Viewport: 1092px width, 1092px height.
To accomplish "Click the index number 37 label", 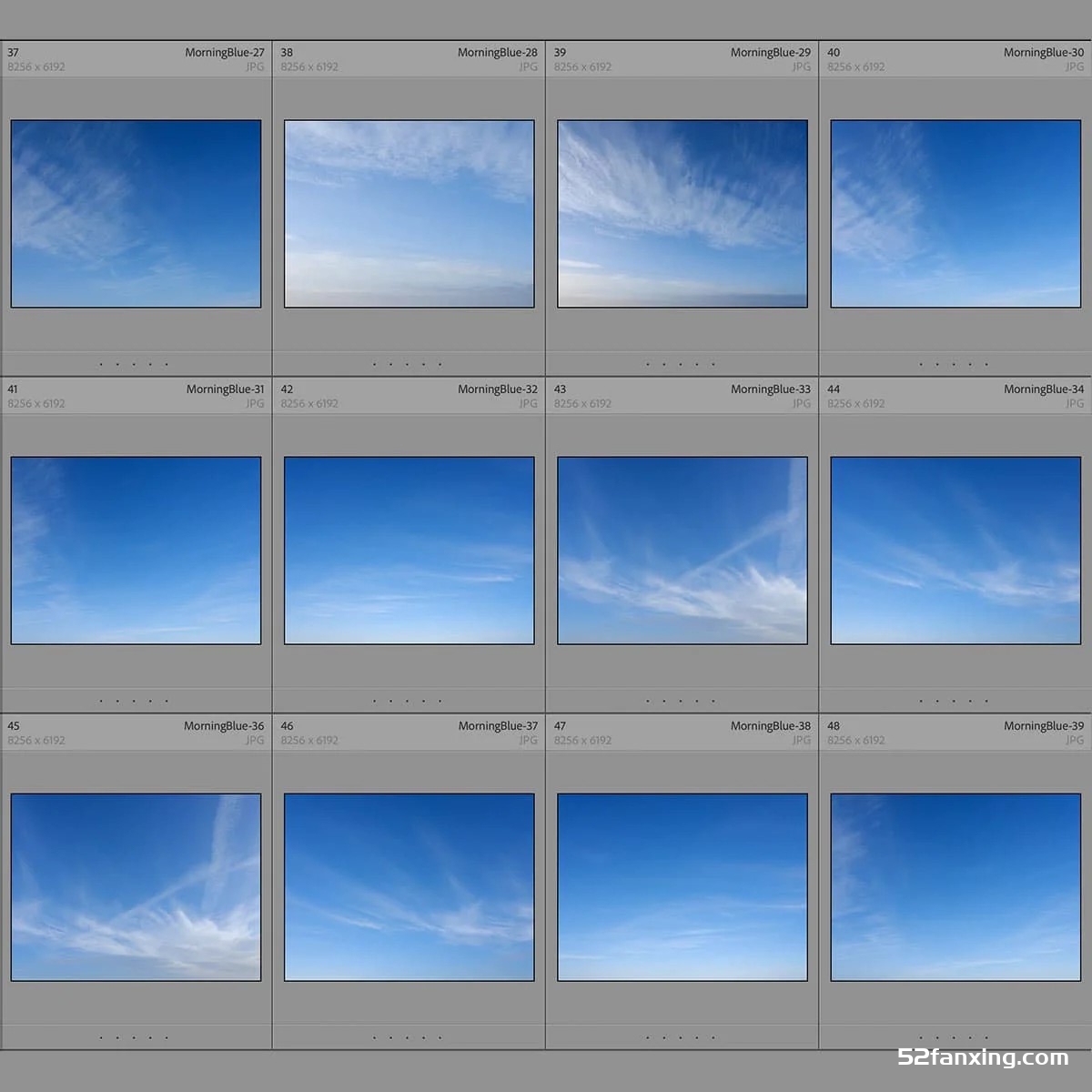I will [x=13, y=53].
